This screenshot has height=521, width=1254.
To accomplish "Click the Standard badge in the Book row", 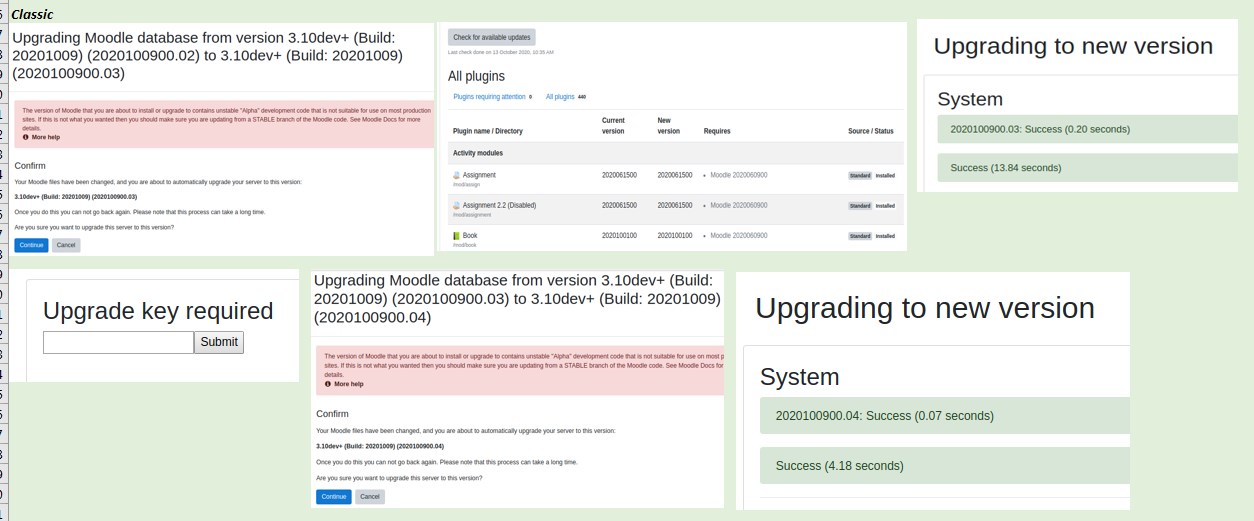I will 860,236.
